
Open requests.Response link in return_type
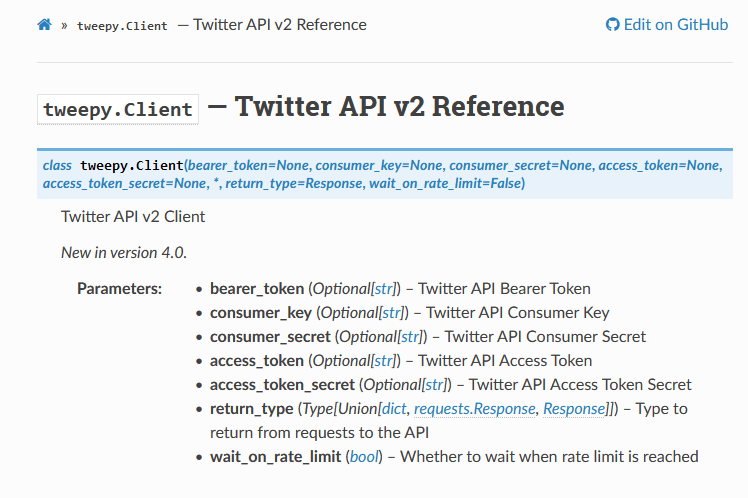[475, 409]
